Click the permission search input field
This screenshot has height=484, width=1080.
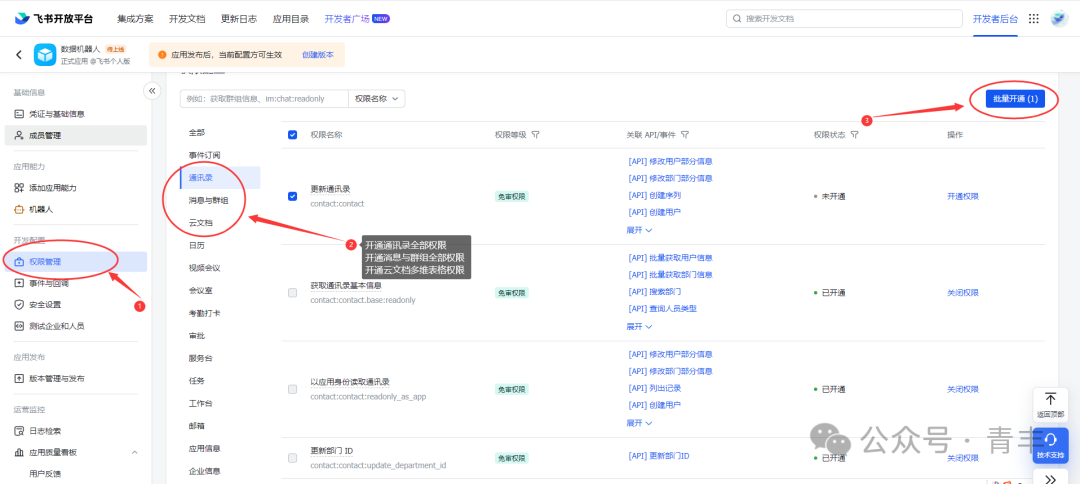click(264, 98)
